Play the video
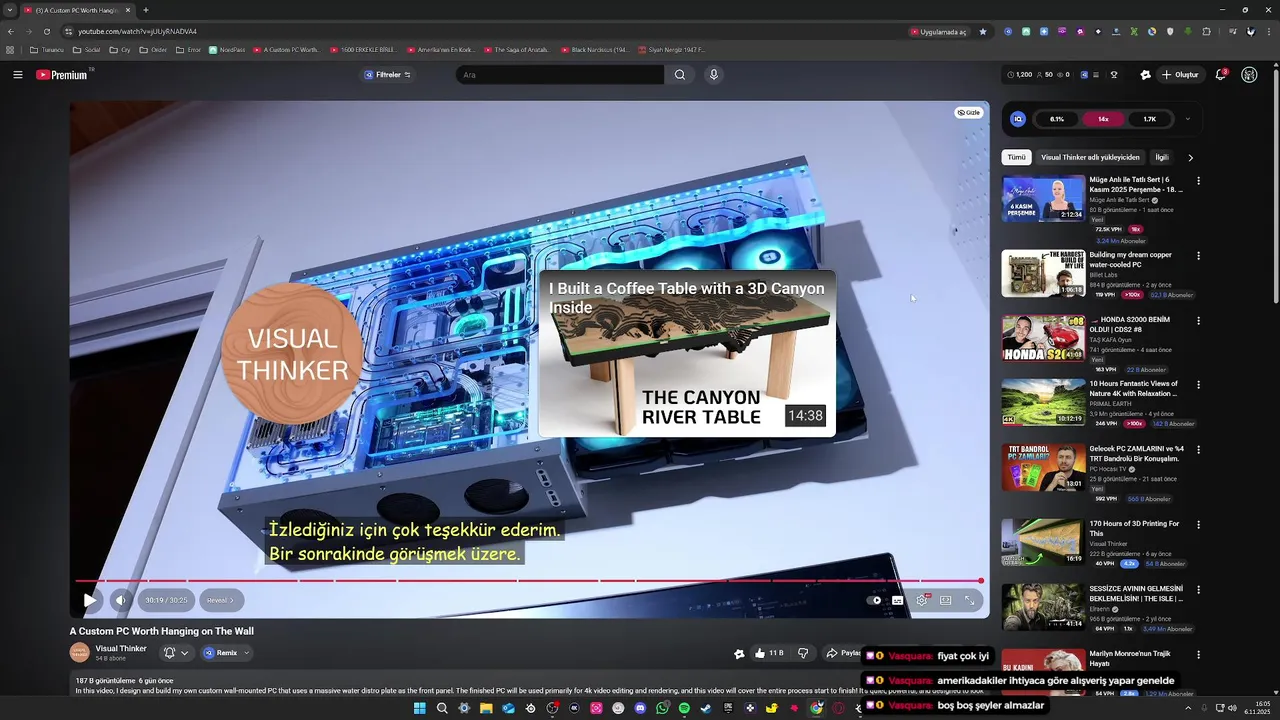Viewport: 1280px width, 720px height. tap(89, 600)
